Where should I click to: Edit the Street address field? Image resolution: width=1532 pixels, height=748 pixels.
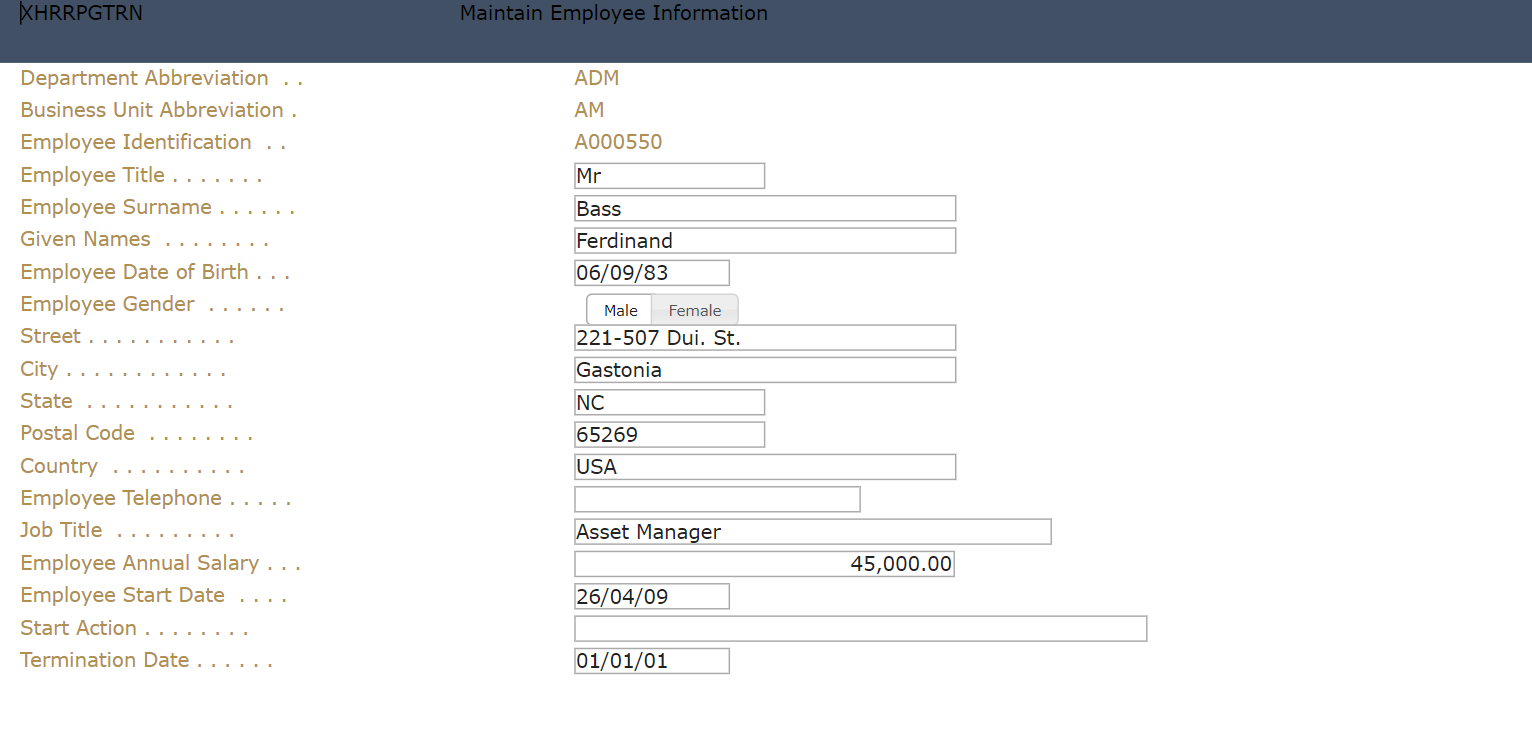(x=765, y=338)
